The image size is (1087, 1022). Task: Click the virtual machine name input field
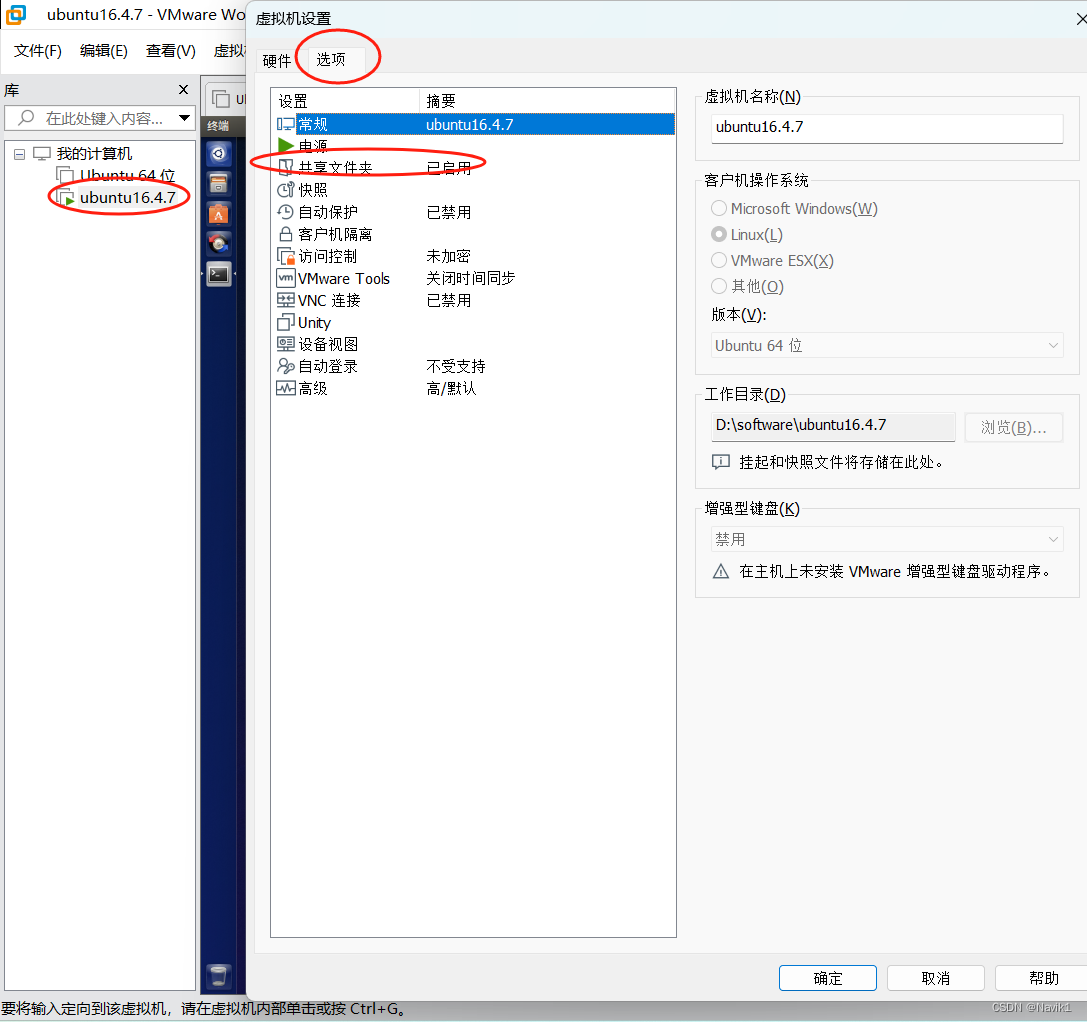887,128
